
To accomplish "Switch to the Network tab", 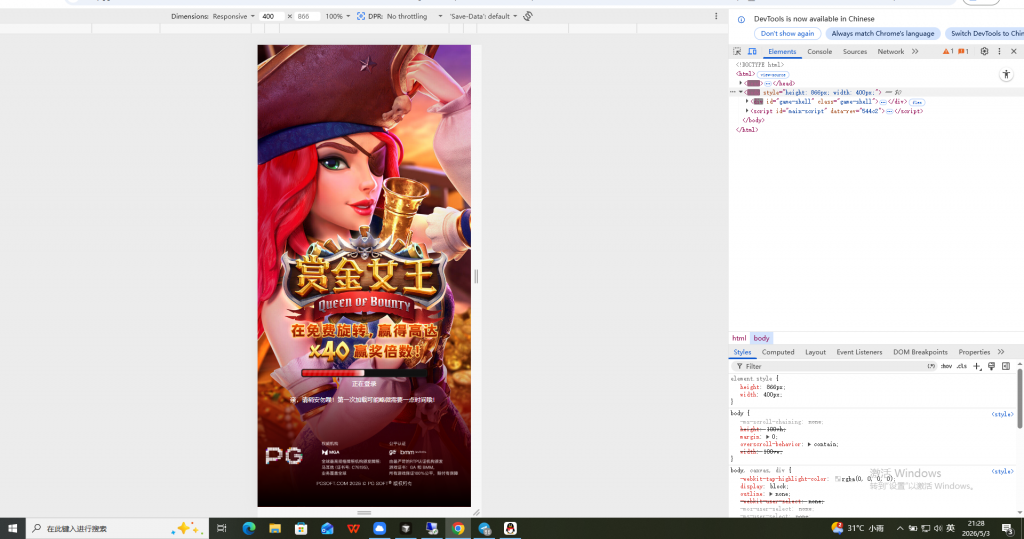I will [x=891, y=52].
